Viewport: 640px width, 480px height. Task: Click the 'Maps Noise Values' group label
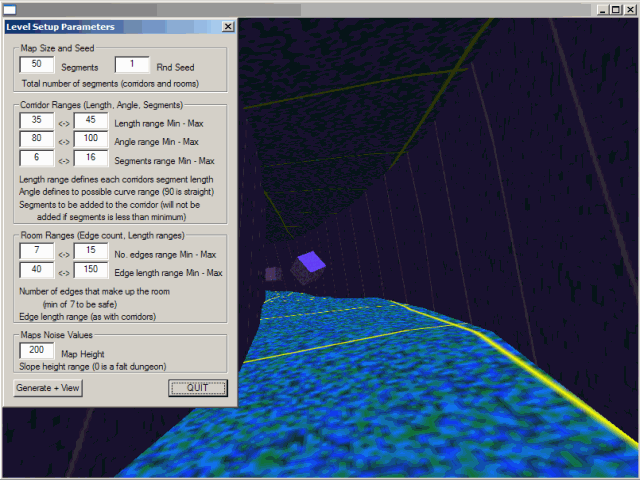tap(57, 335)
